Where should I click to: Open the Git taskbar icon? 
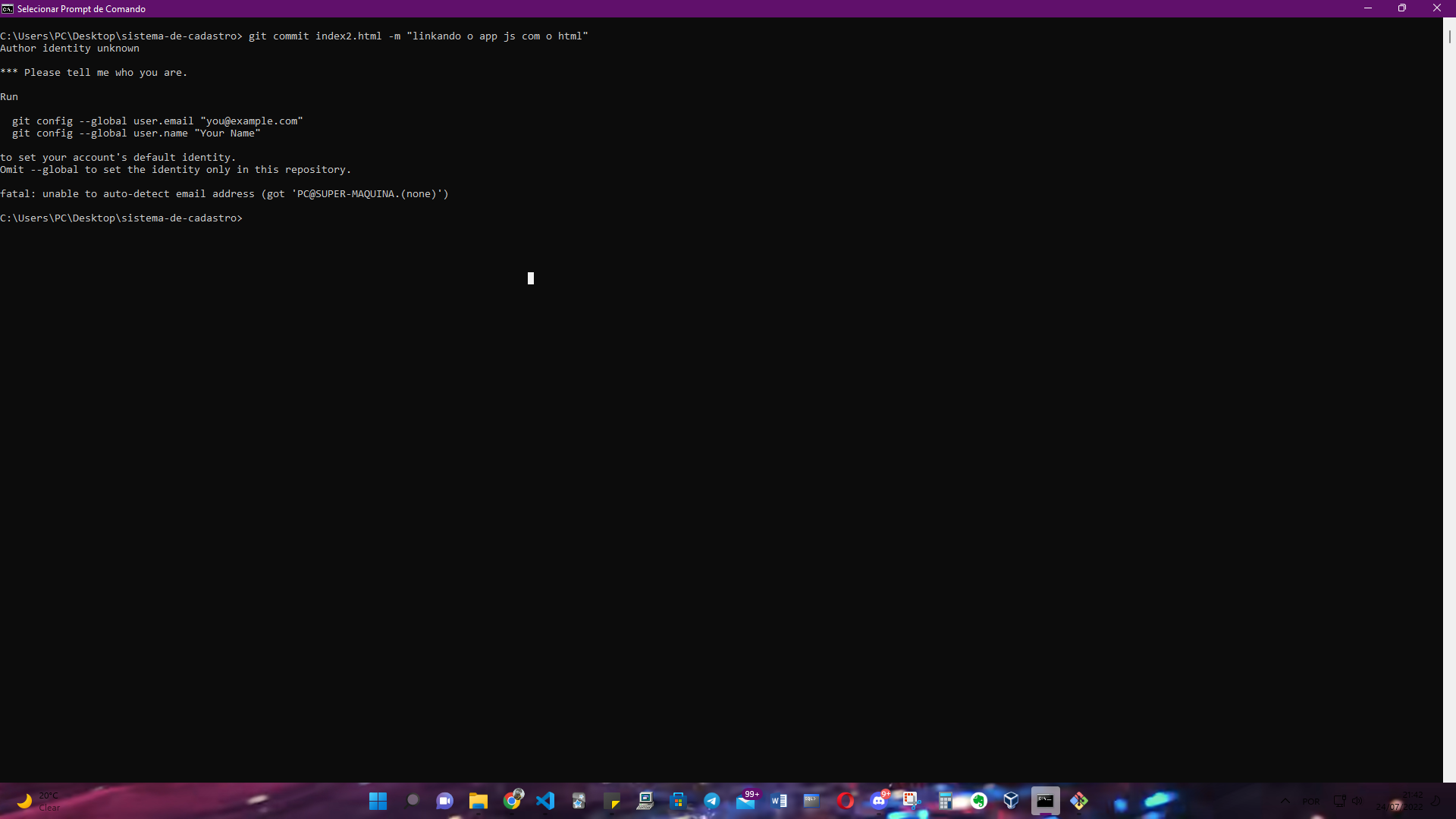[x=1079, y=801]
